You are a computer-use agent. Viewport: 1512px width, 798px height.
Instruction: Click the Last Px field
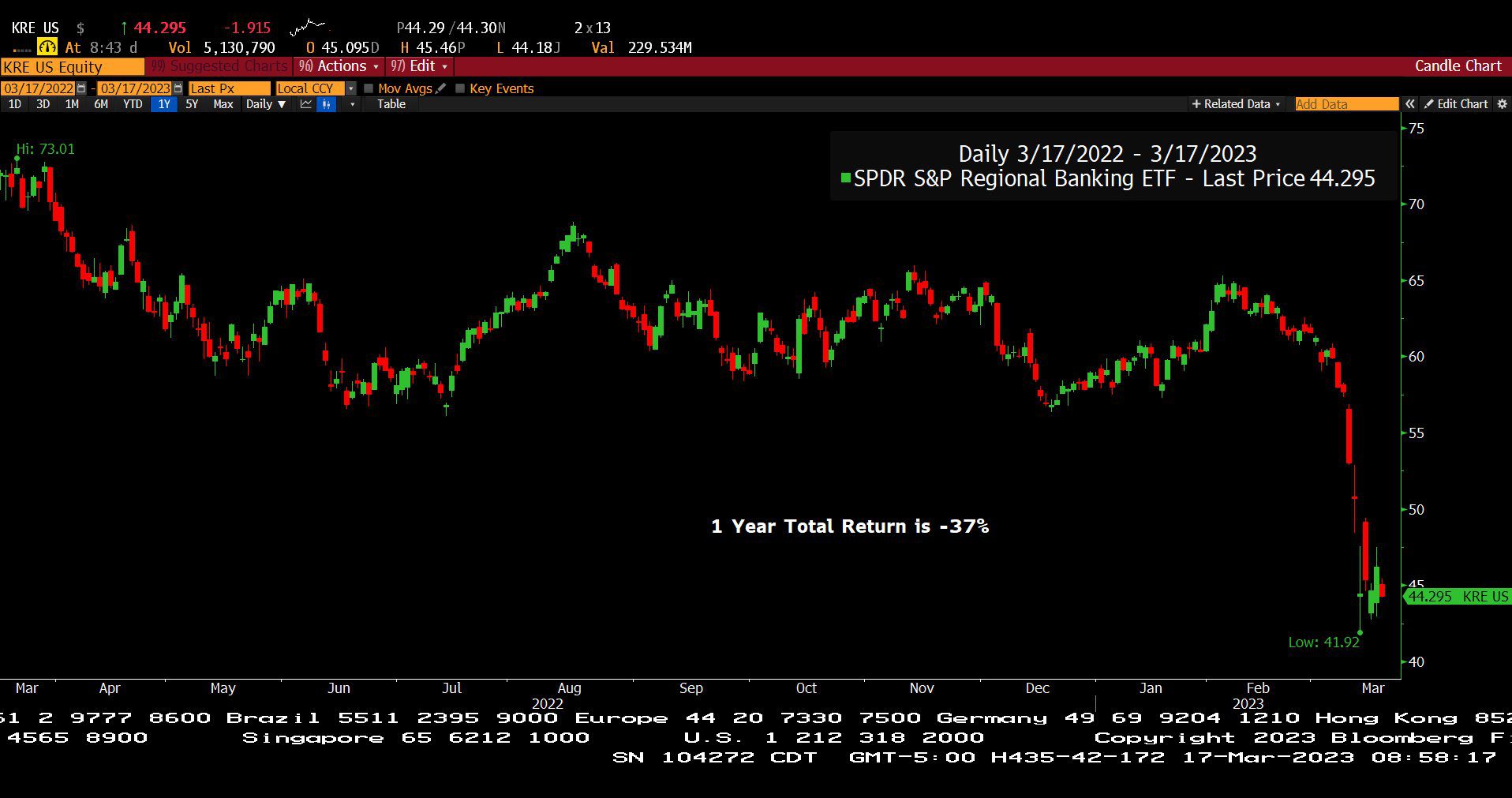point(229,88)
